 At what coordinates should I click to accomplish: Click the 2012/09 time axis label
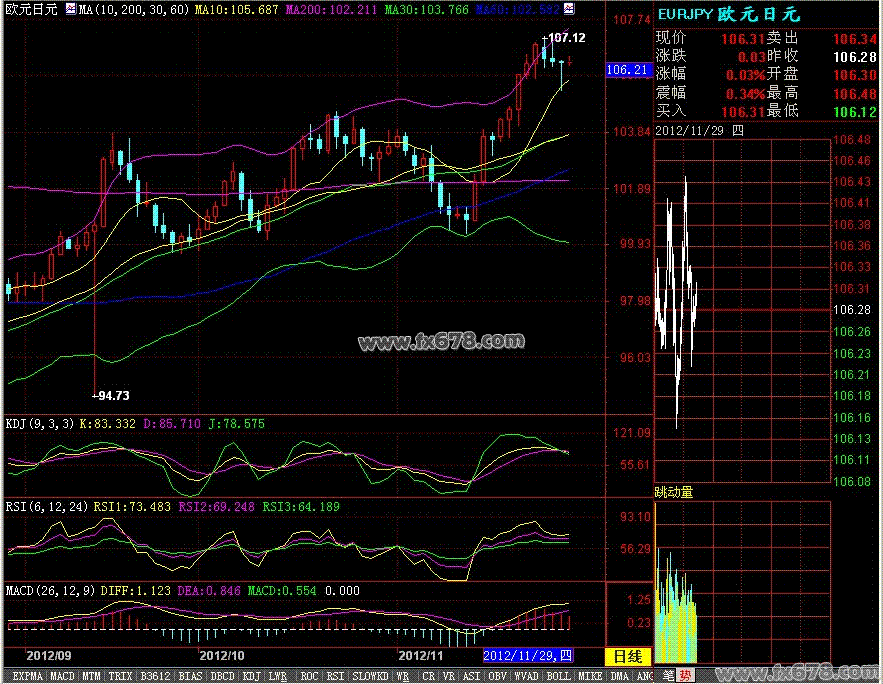pyautogui.click(x=49, y=655)
